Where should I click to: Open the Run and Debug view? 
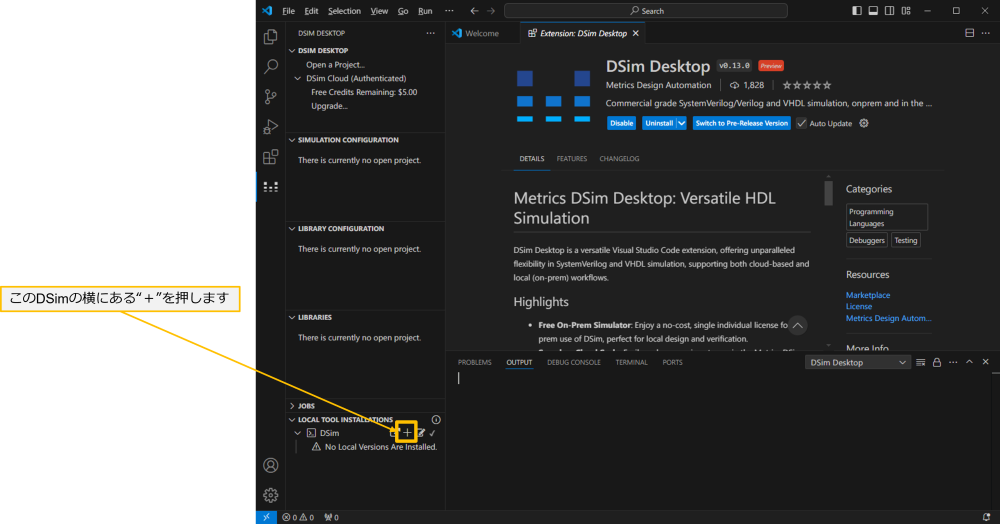[x=270, y=126]
